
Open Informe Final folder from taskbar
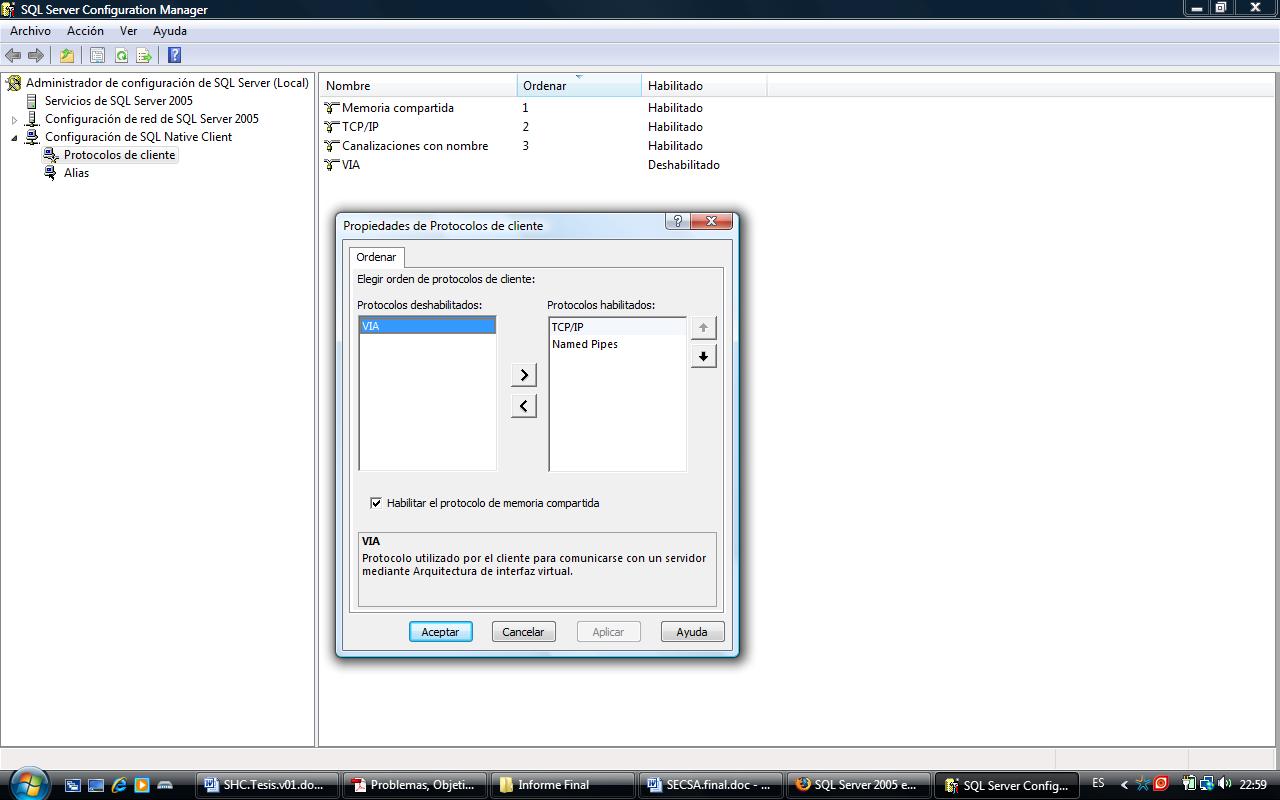pos(561,785)
